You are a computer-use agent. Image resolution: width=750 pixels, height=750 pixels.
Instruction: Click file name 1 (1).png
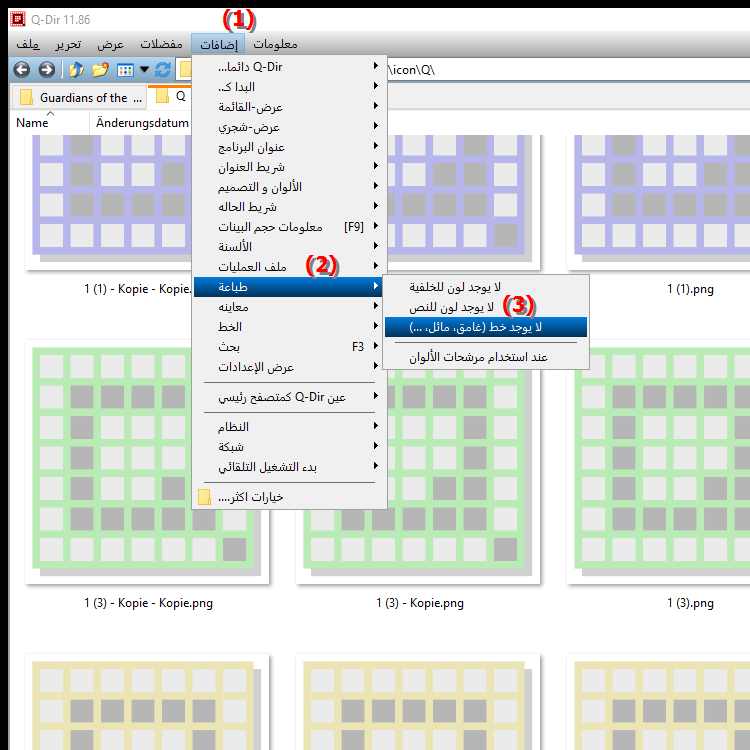[690, 289]
